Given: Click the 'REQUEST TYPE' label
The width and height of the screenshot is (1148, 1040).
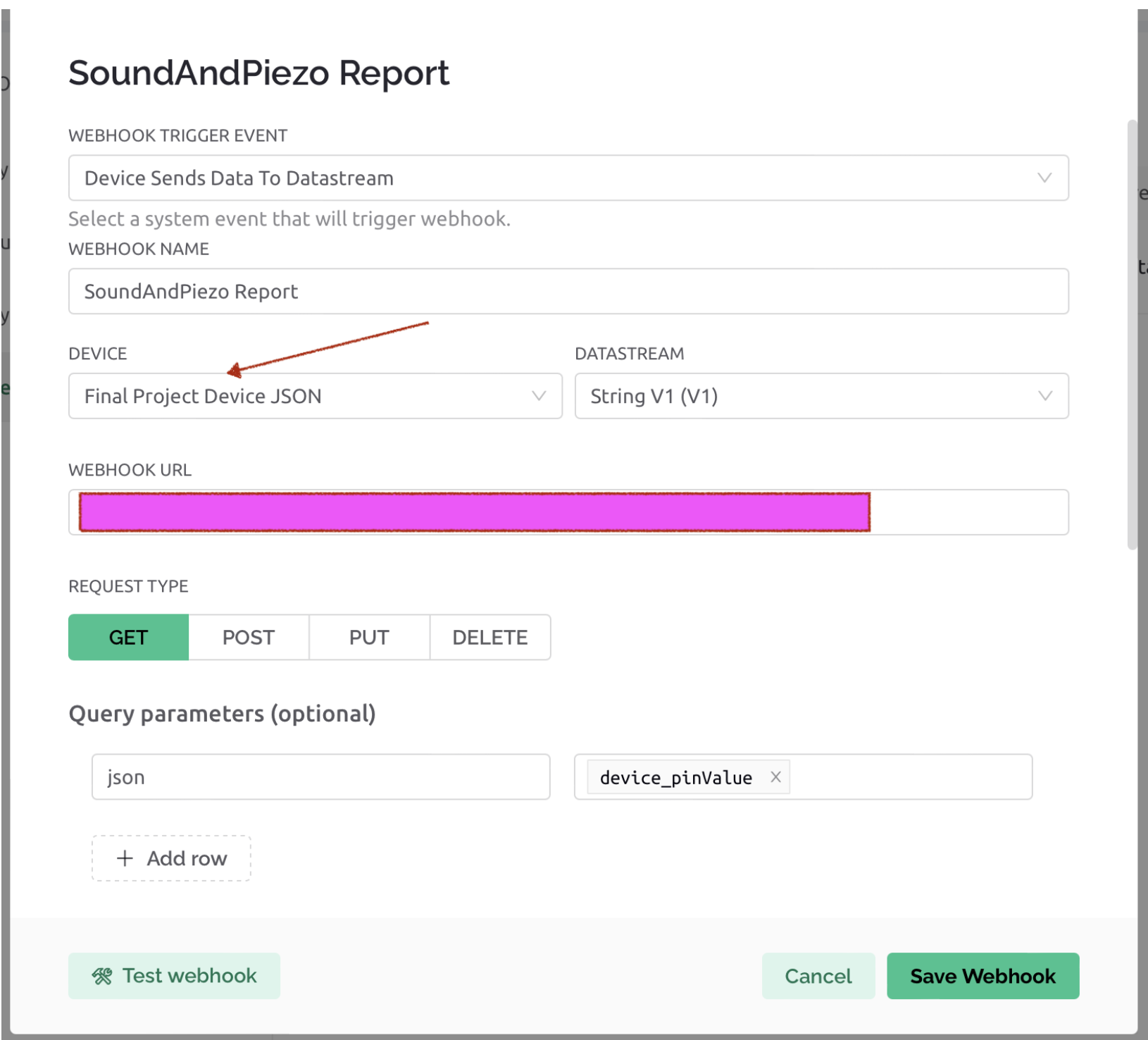Looking at the screenshot, I should pyautogui.click(x=128, y=586).
